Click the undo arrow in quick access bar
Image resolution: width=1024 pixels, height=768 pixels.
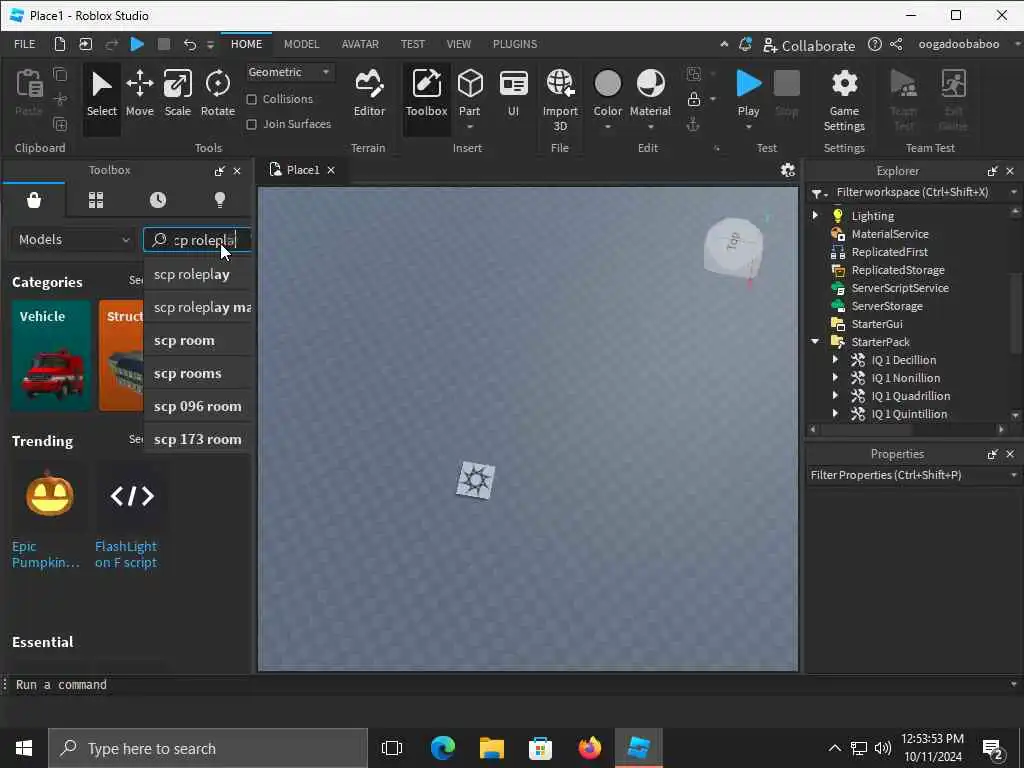(189, 44)
